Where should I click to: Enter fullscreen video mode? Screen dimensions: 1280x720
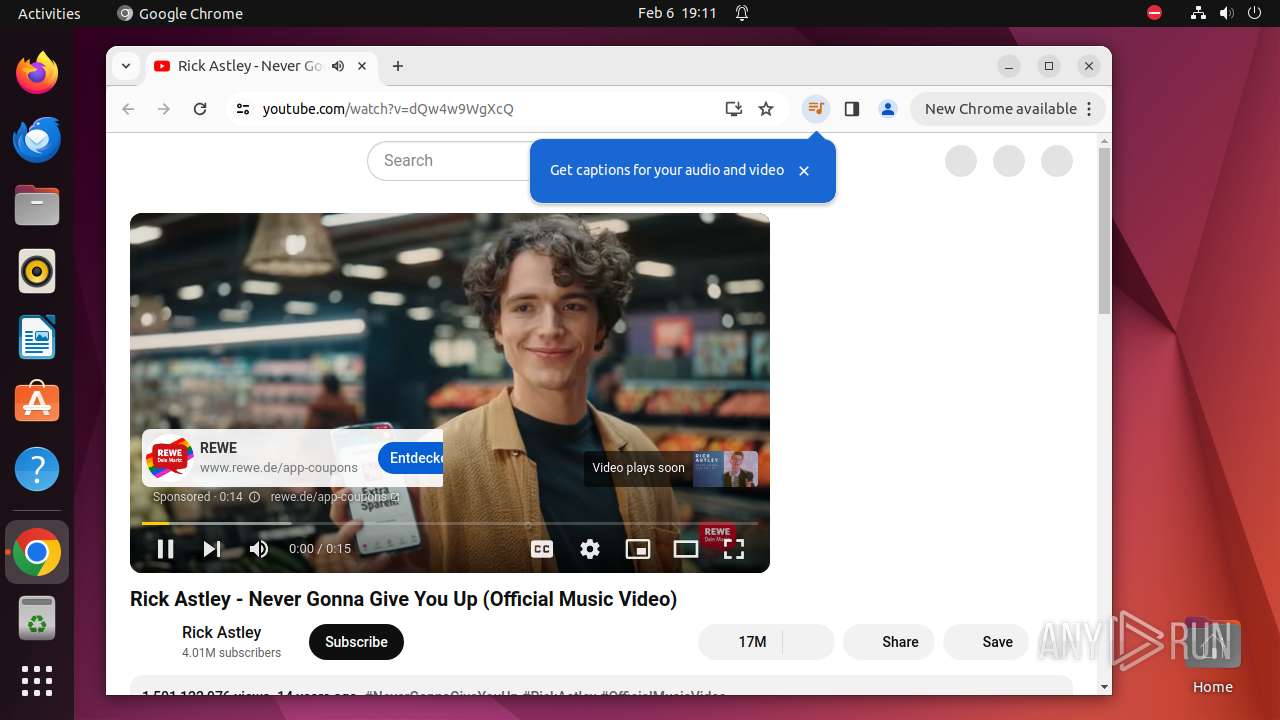coord(734,549)
